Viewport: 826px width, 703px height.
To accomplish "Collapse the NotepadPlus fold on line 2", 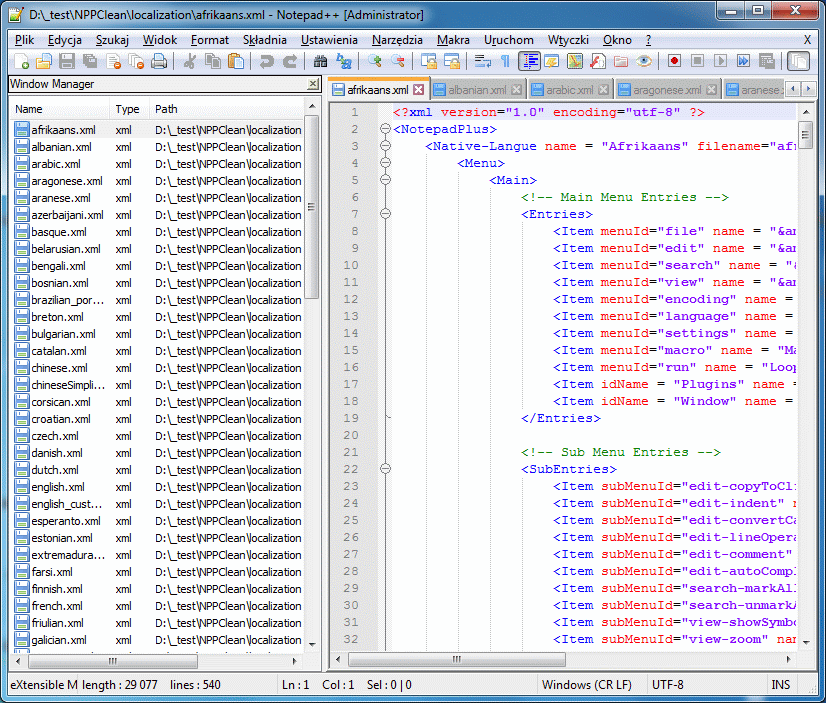I will 385,128.
